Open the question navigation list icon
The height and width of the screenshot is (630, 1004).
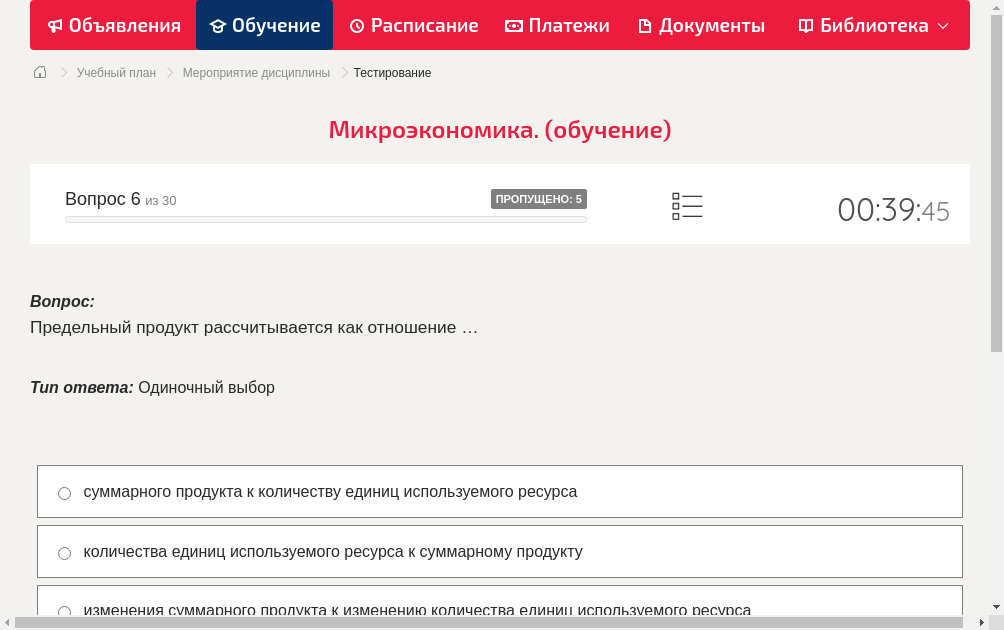[687, 206]
